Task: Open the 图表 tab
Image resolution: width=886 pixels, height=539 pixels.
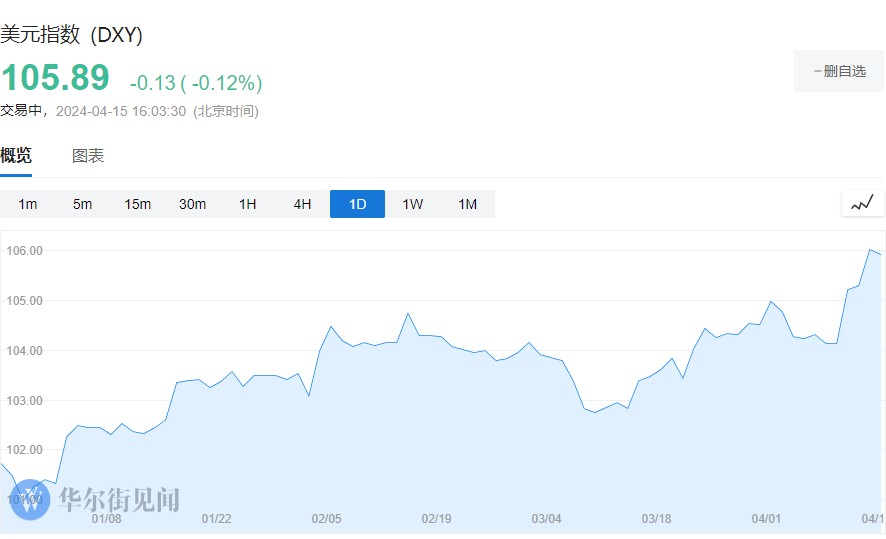Action: click(x=88, y=156)
